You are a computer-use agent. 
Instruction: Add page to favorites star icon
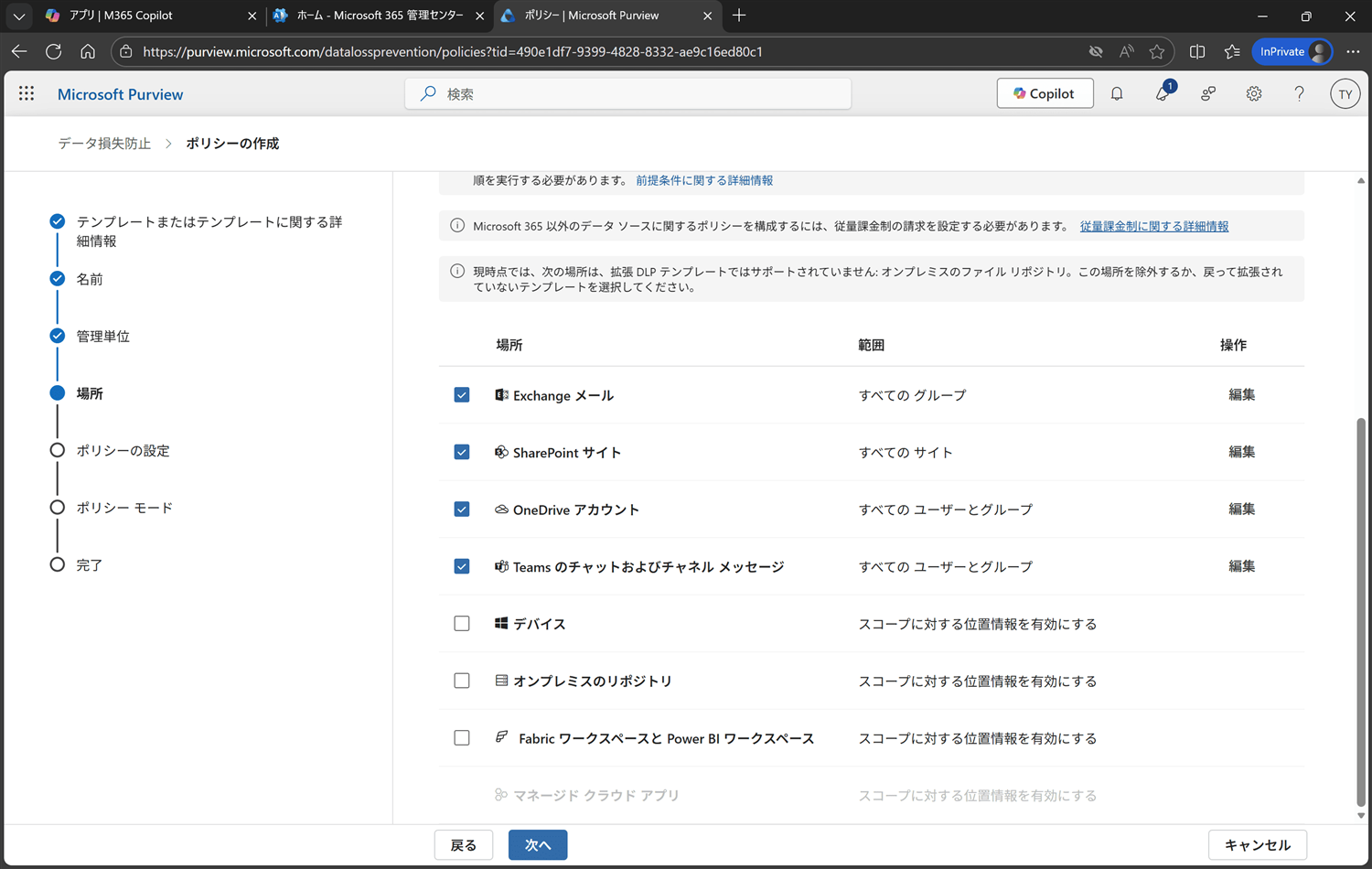pos(1157,51)
